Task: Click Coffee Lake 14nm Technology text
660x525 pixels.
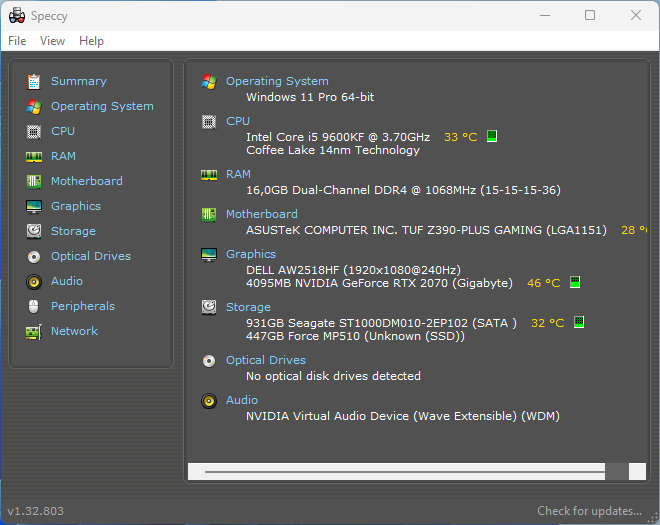Action: pos(333,150)
